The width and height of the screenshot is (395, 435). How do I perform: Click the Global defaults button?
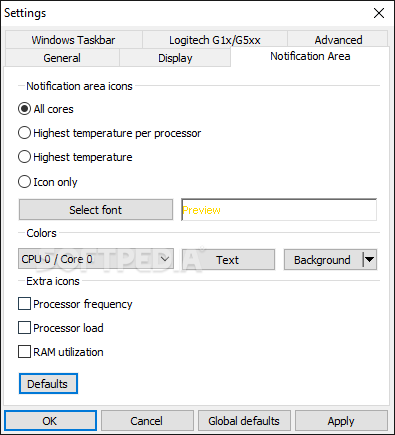click(244, 421)
